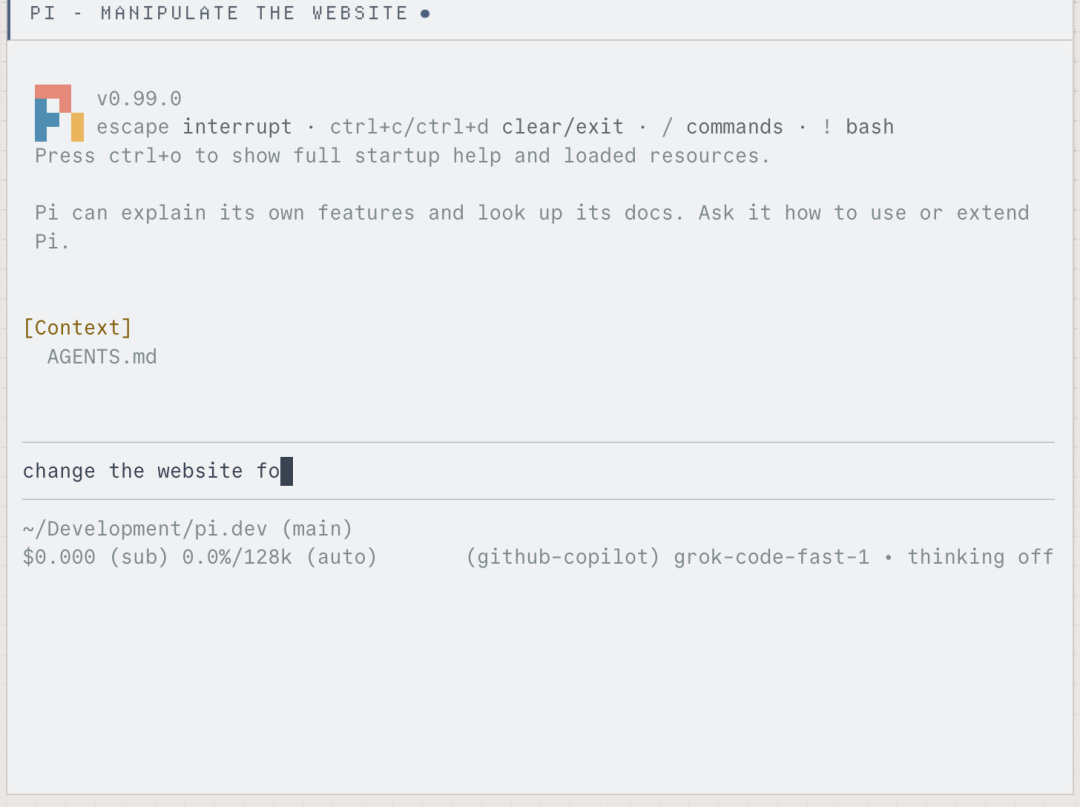Image resolution: width=1080 pixels, height=807 pixels.
Task: Click the (main) git branch label
Action: point(317,529)
